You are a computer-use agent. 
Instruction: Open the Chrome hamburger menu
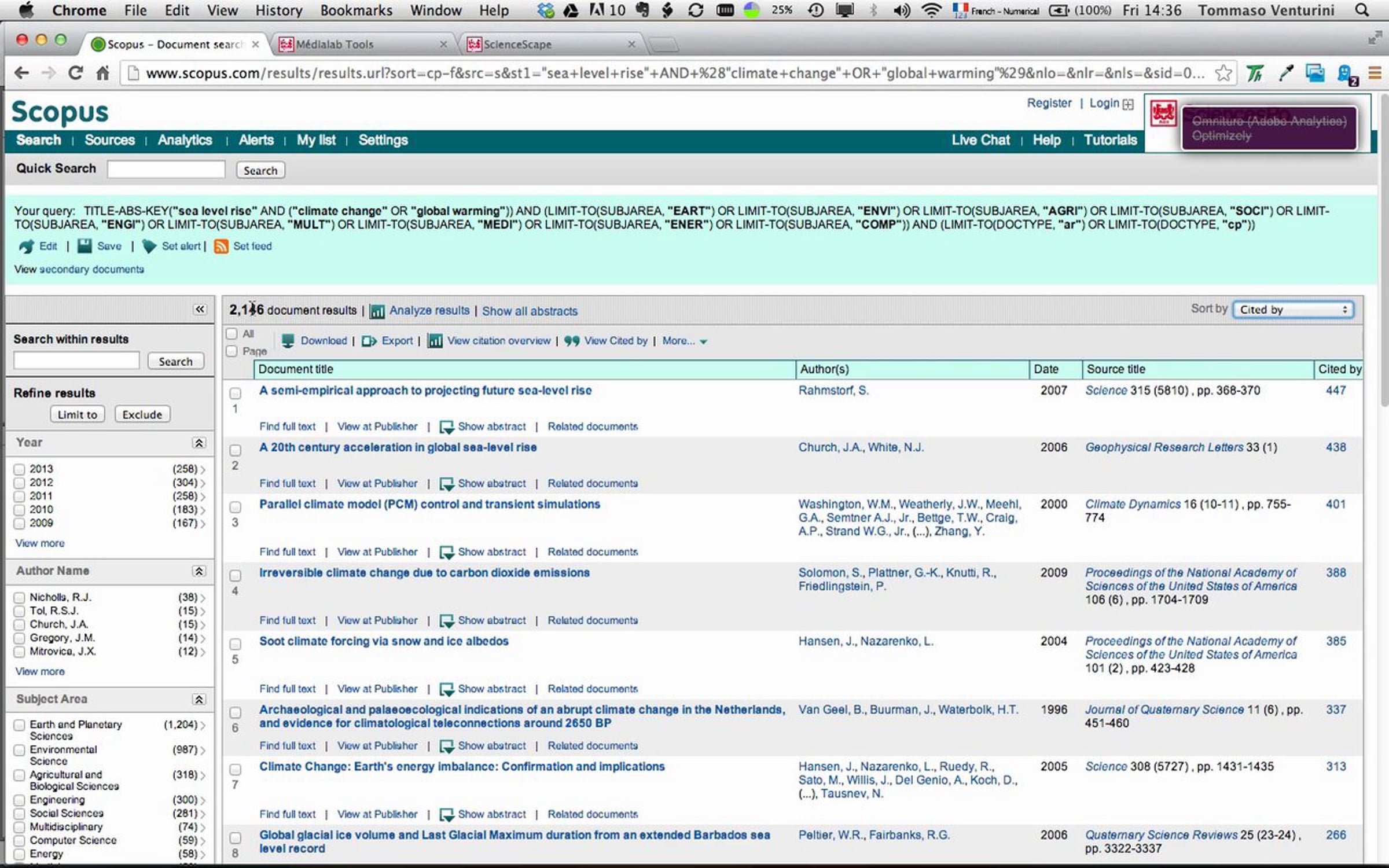1375,73
